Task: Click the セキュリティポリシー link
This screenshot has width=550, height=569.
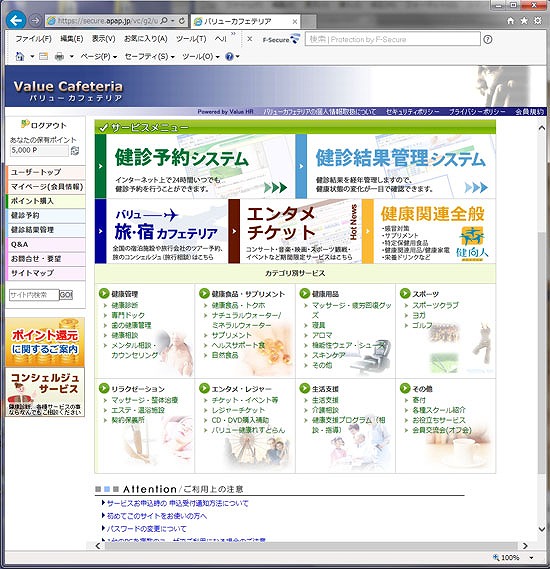Action: 412,112
